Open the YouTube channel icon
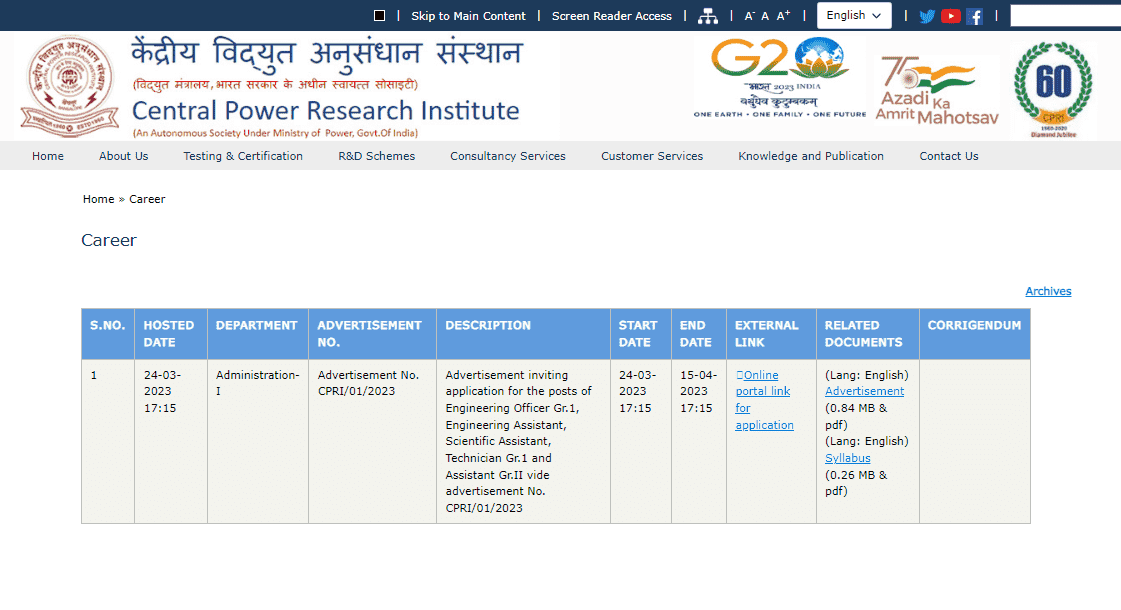Screen dimensions: 1121x610 click(951, 16)
